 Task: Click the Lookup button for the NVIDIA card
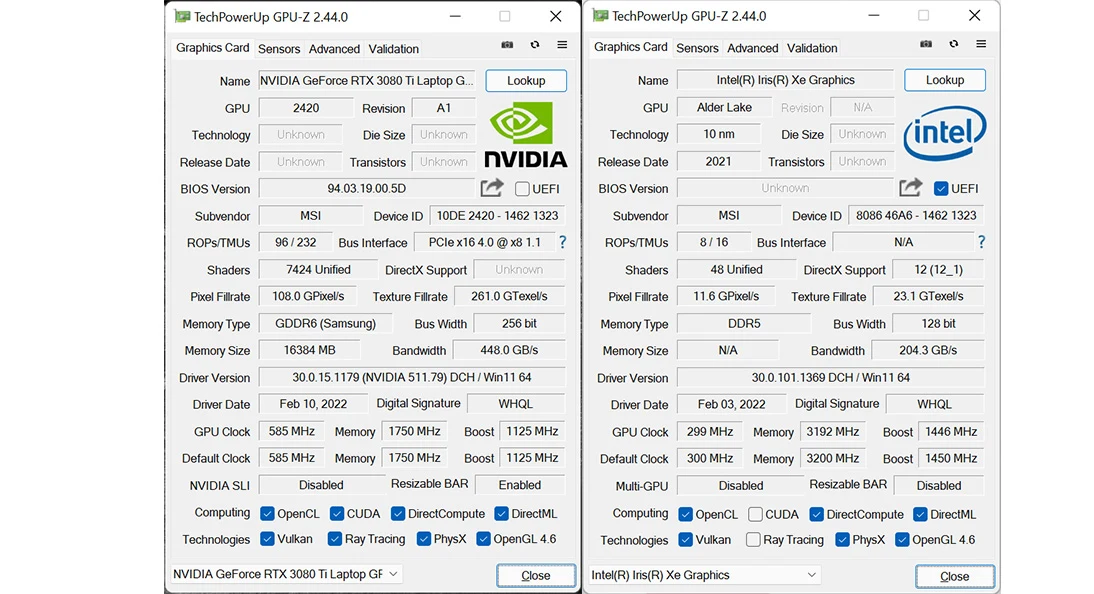(526, 80)
